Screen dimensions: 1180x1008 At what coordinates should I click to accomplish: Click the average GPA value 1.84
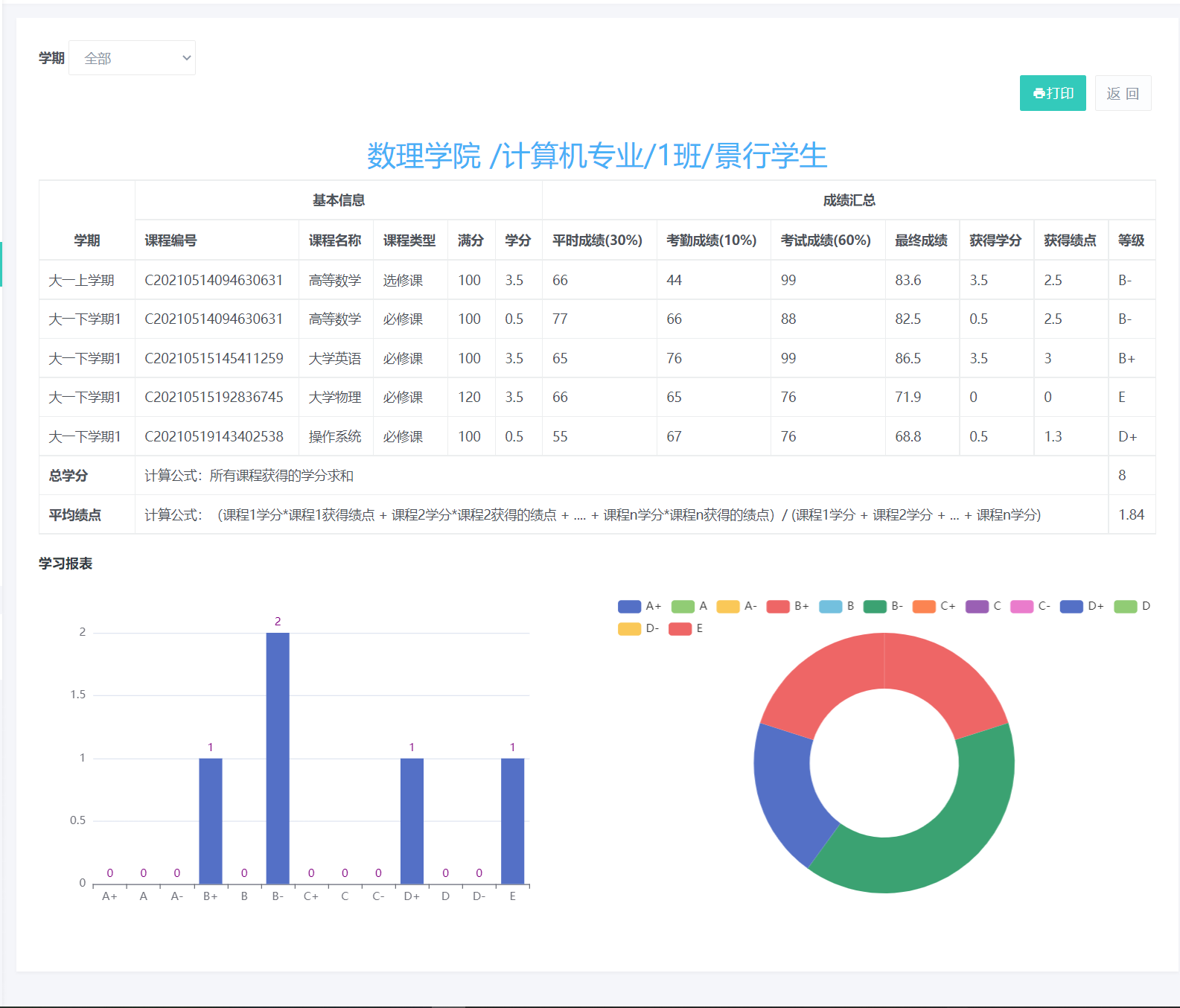tap(1131, 514)
